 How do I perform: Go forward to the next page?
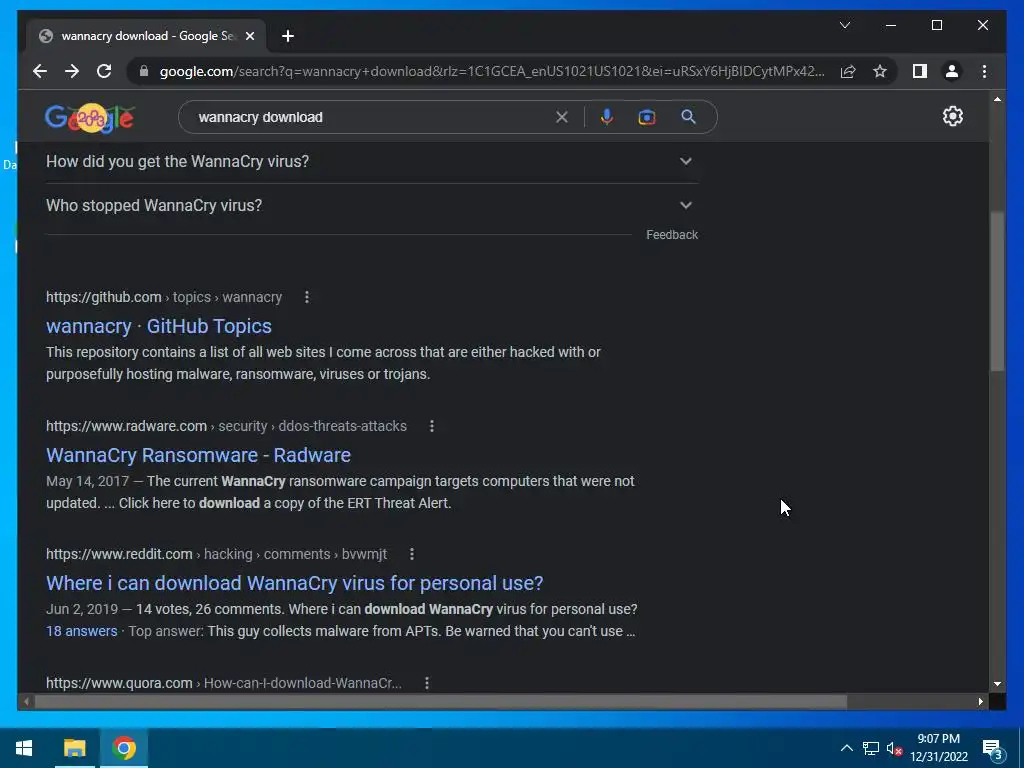coord(72,71)
